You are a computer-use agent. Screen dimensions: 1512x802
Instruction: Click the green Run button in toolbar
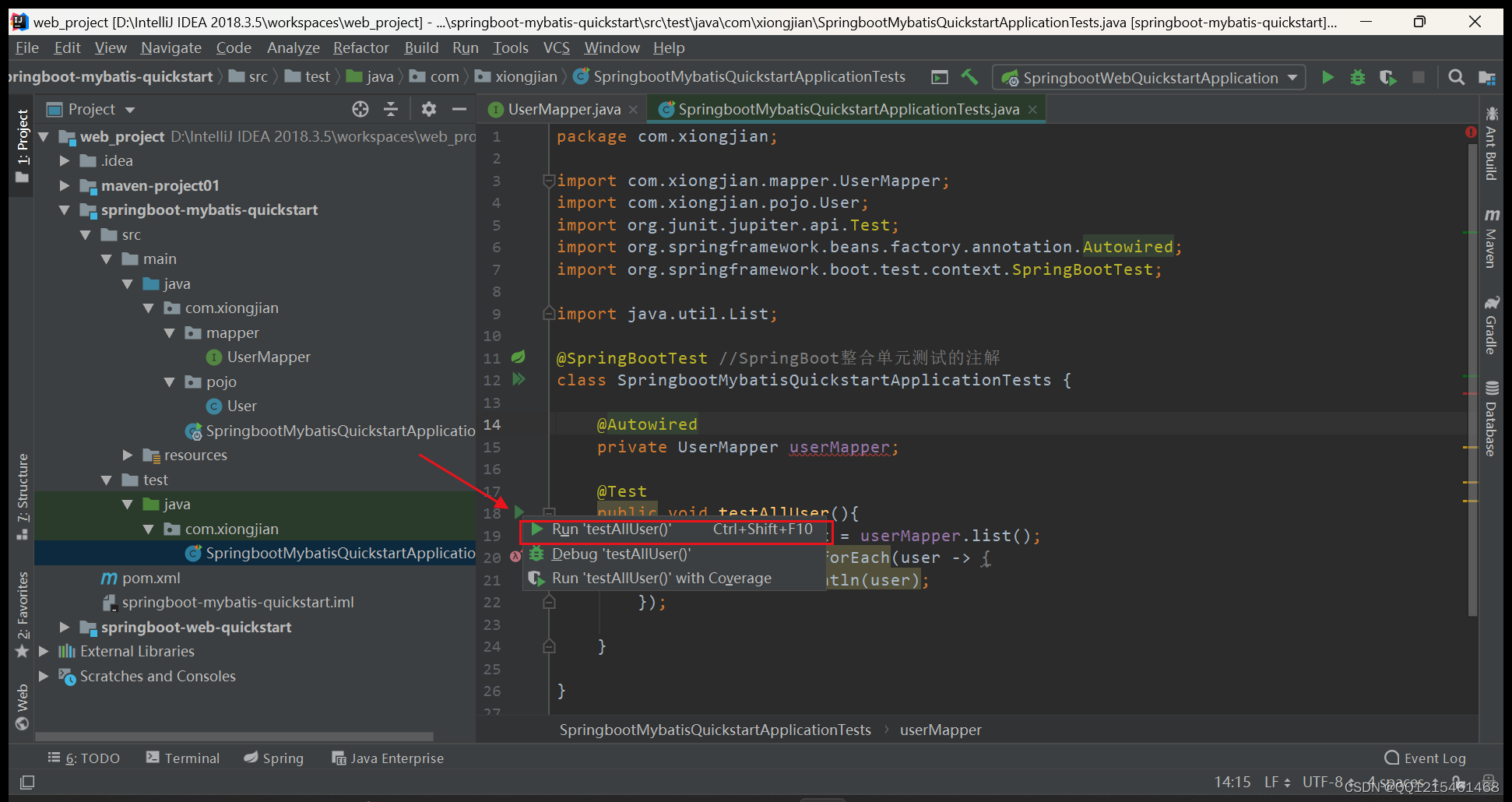pos(1328,77)
